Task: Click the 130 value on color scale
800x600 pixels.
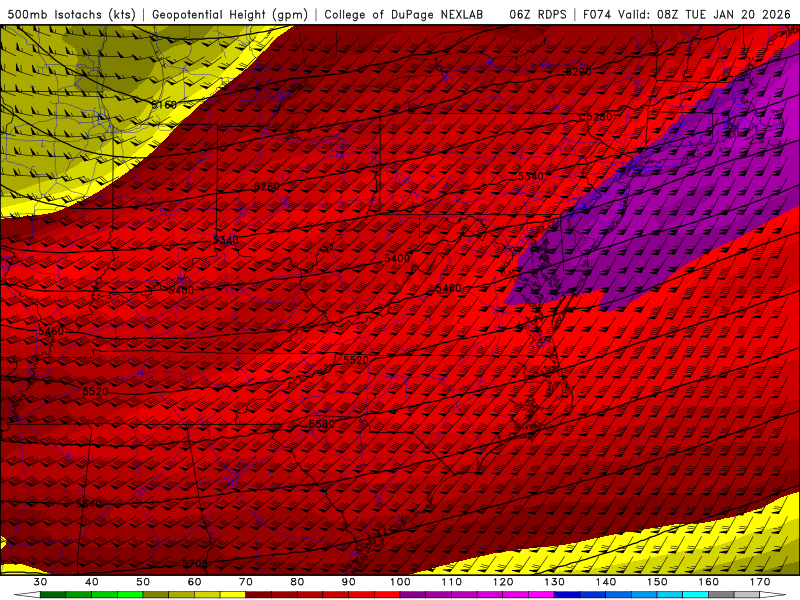Action: tap(554, 582)
